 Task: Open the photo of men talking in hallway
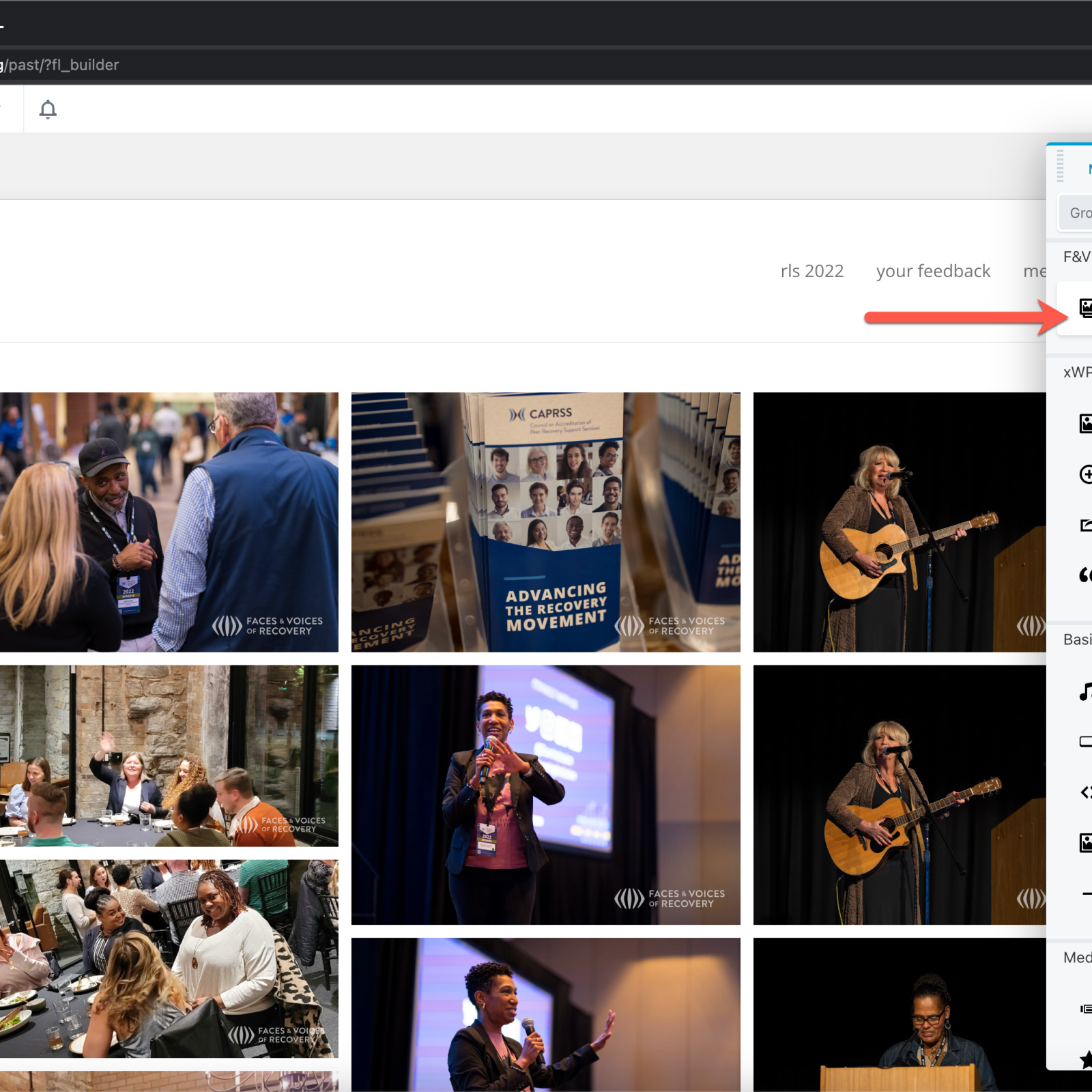(169, 522)
